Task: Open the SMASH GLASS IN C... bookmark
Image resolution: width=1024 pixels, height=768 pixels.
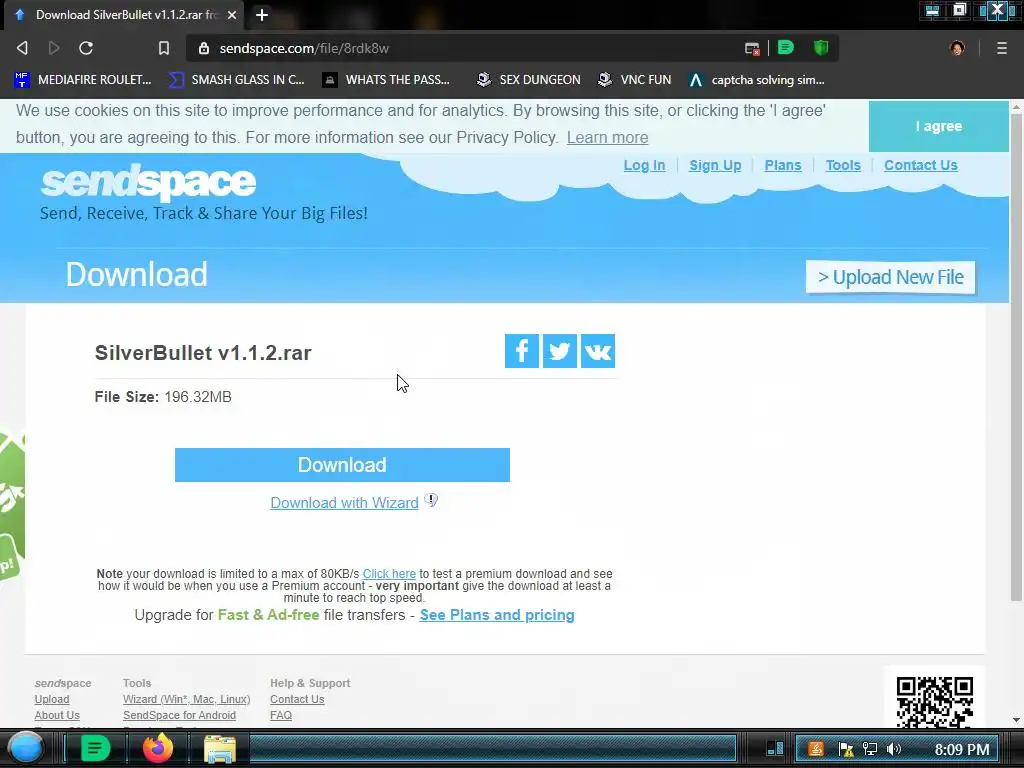Action: point(236,80)
